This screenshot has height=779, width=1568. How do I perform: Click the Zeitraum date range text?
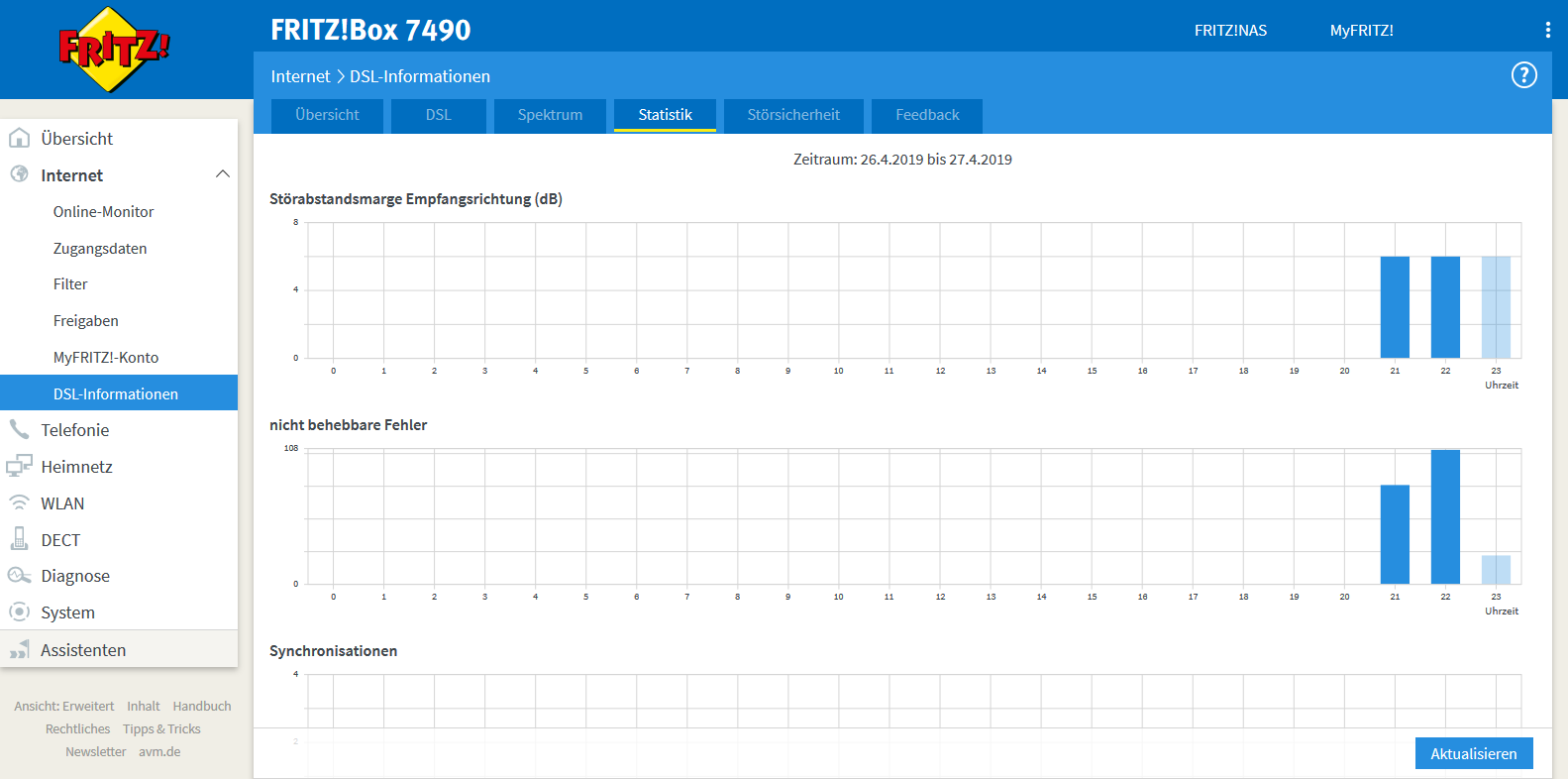pos(902,159)
